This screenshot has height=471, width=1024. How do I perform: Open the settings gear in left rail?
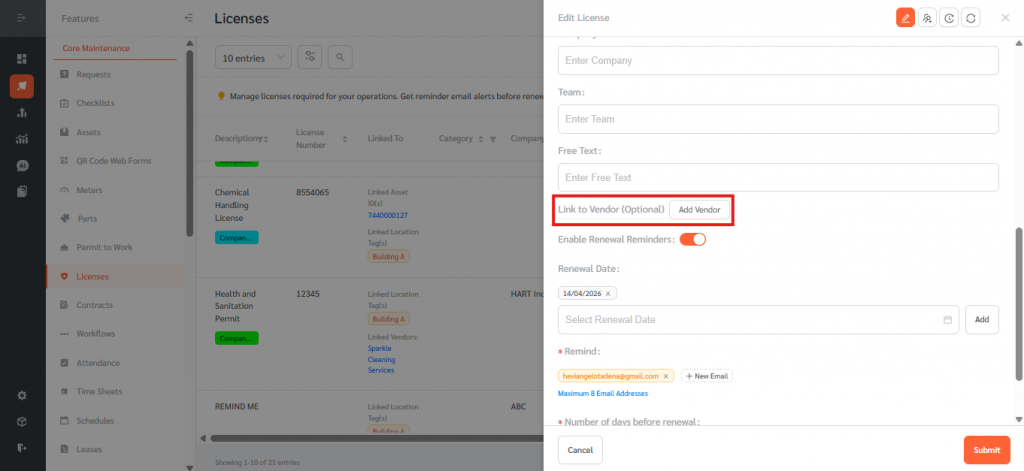click(x=22, y=395)
